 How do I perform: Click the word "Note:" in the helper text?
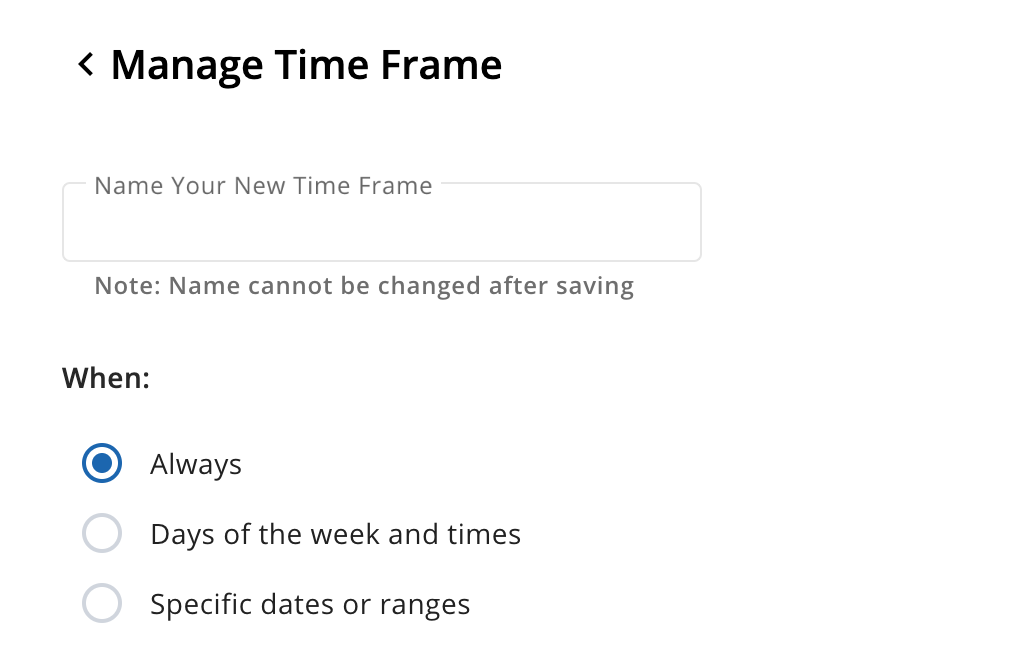pyautogui.click(x=128, y=286)
